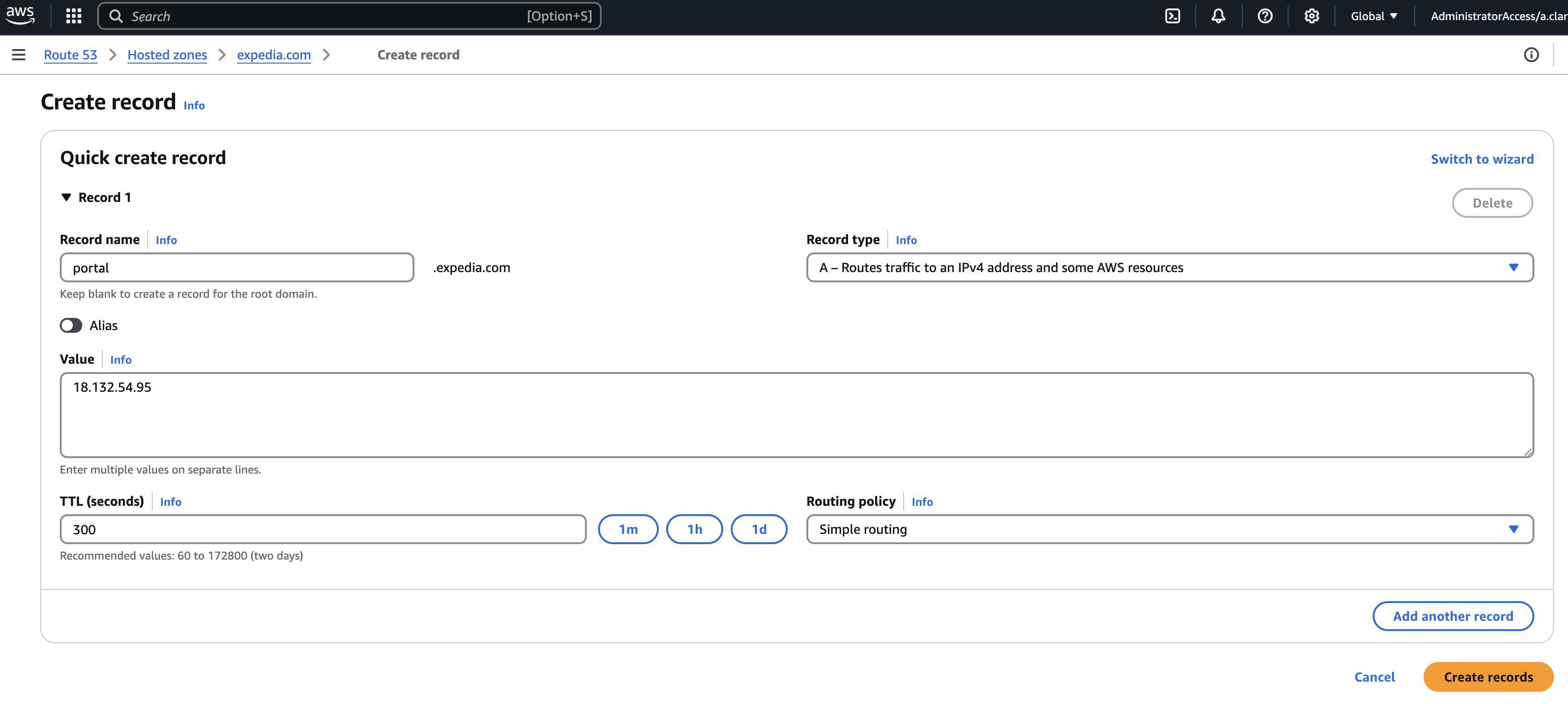Open the hamburger navigation menu
Viewport: 1568px width, 704px height.
click(19, 55)
